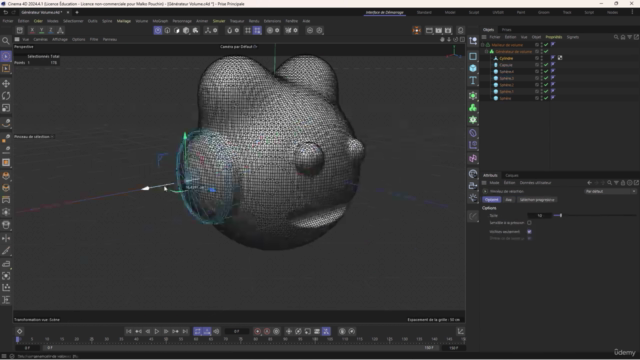Select the Scale tool in left toolbar

coord(6,108)
